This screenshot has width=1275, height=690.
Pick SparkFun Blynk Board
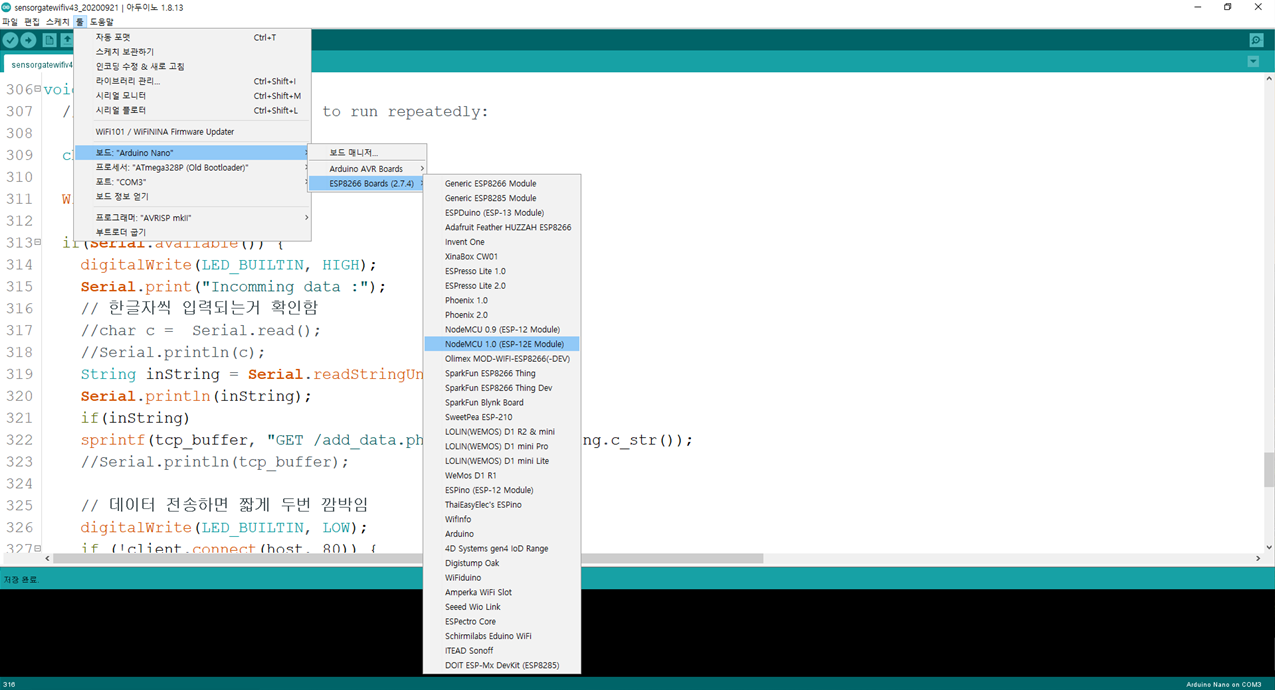pos(502,403)
